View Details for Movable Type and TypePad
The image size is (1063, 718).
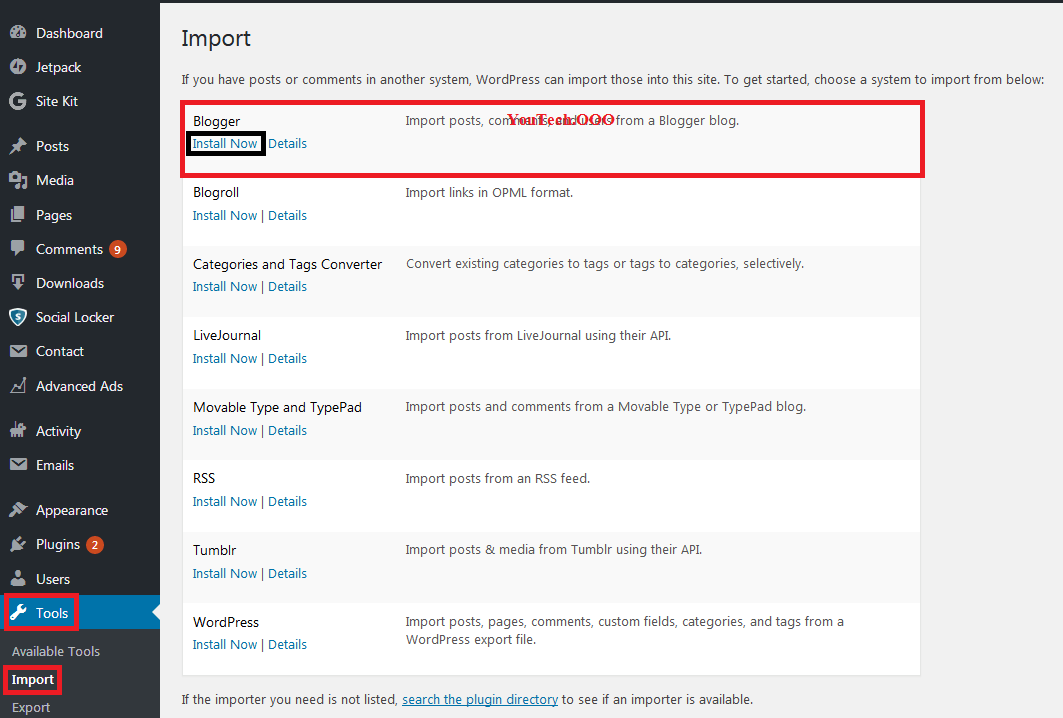click(x=287, y=431)
